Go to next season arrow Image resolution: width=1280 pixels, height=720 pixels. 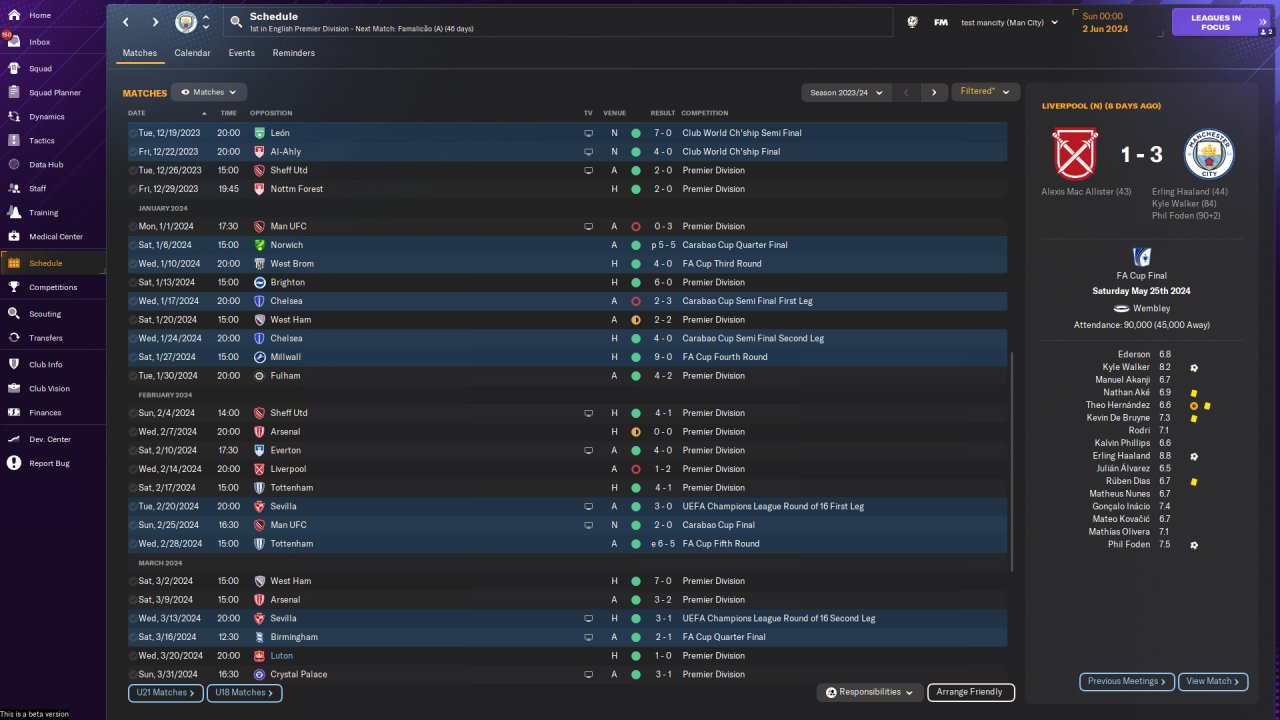click(934, 92)
